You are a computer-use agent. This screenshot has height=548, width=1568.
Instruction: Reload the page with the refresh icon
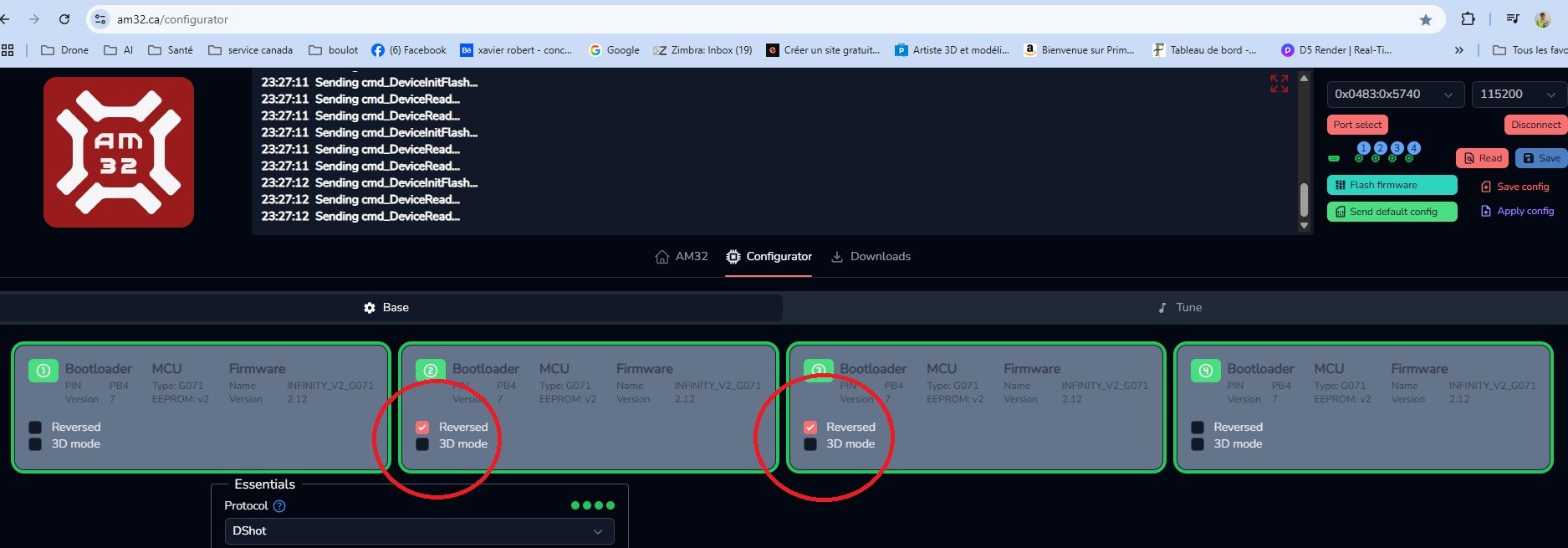point(64,19)
